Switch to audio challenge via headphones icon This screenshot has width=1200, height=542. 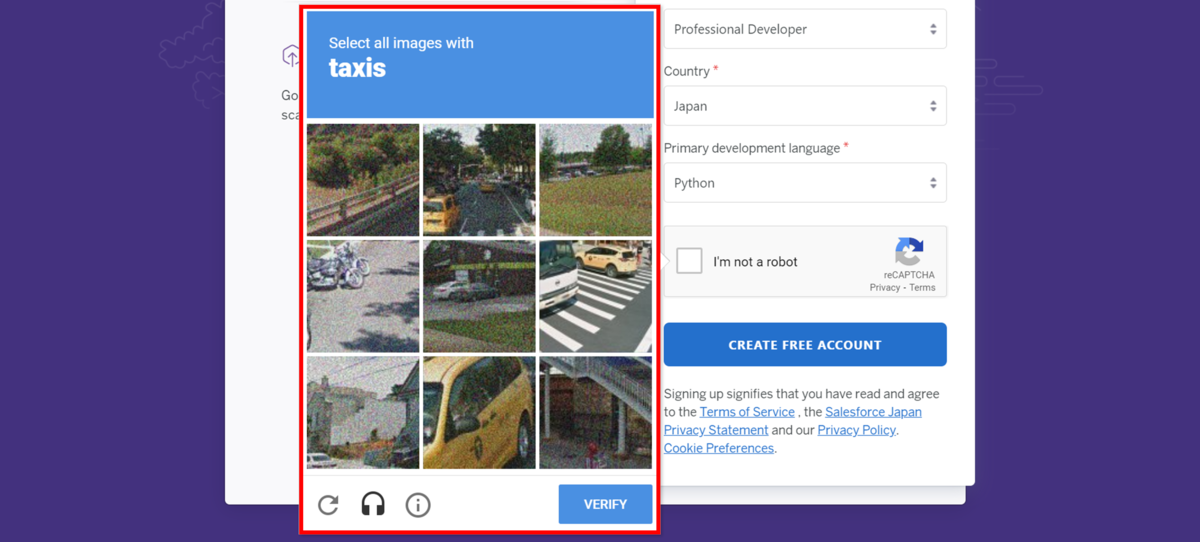[x=373, y=504]
